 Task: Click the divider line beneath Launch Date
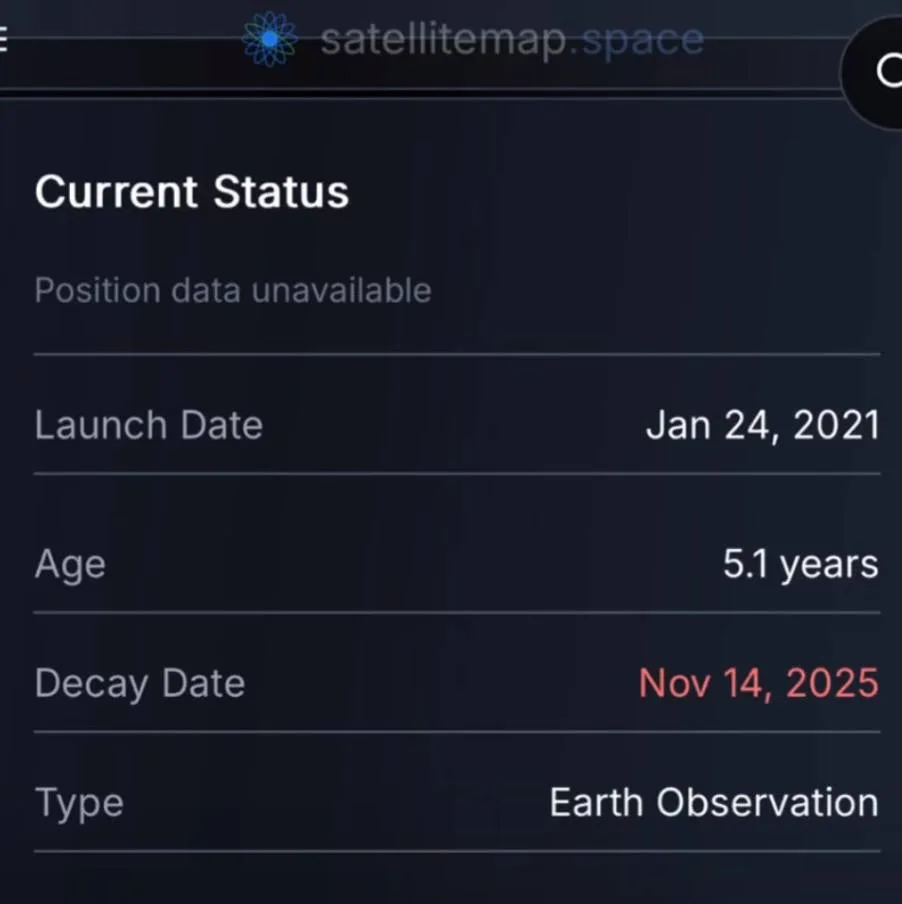457,473
